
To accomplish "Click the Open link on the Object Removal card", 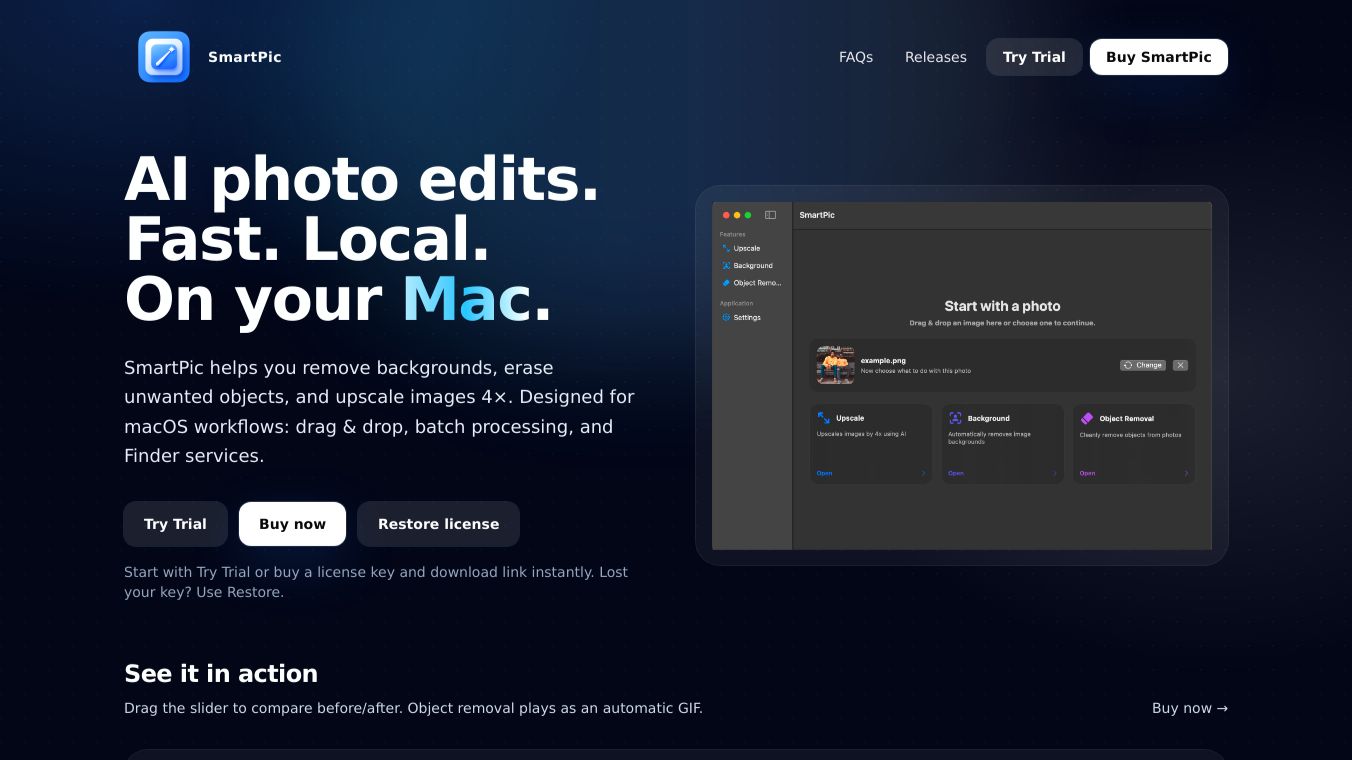I will point(1087,473).
